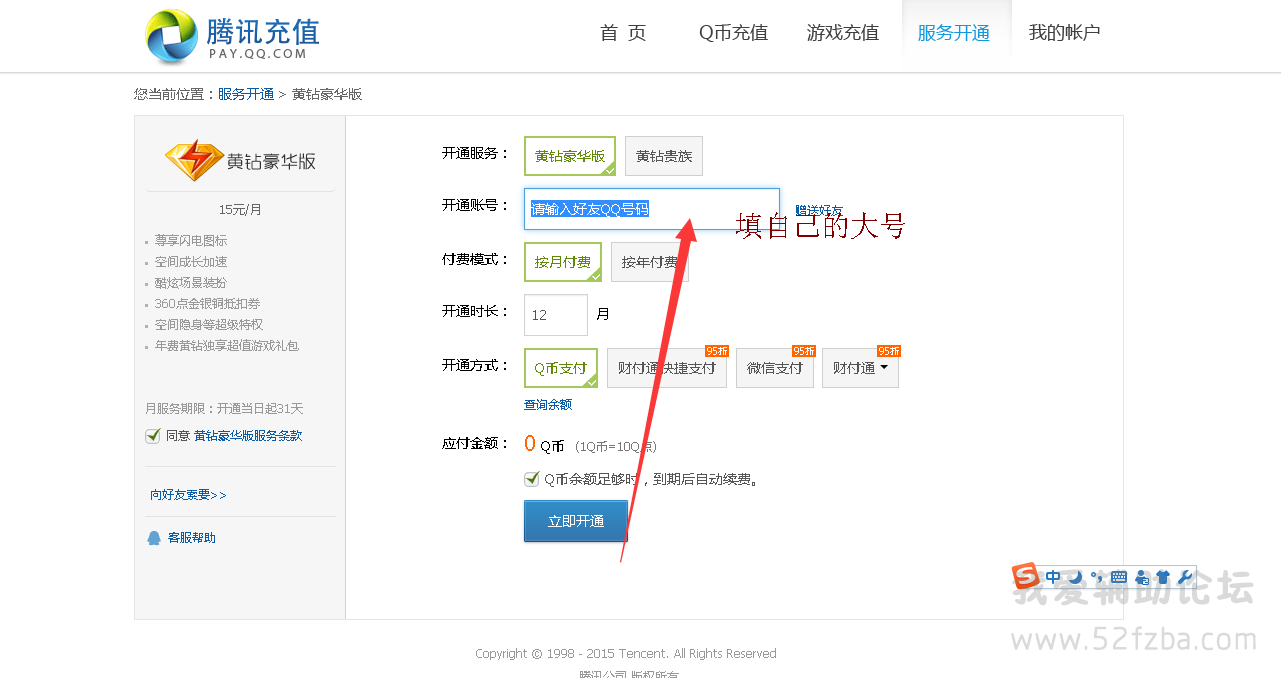Click the Sogou input method S logo
The width and height of the screenshot is (1281, 678).
[x=1026, y=577]
